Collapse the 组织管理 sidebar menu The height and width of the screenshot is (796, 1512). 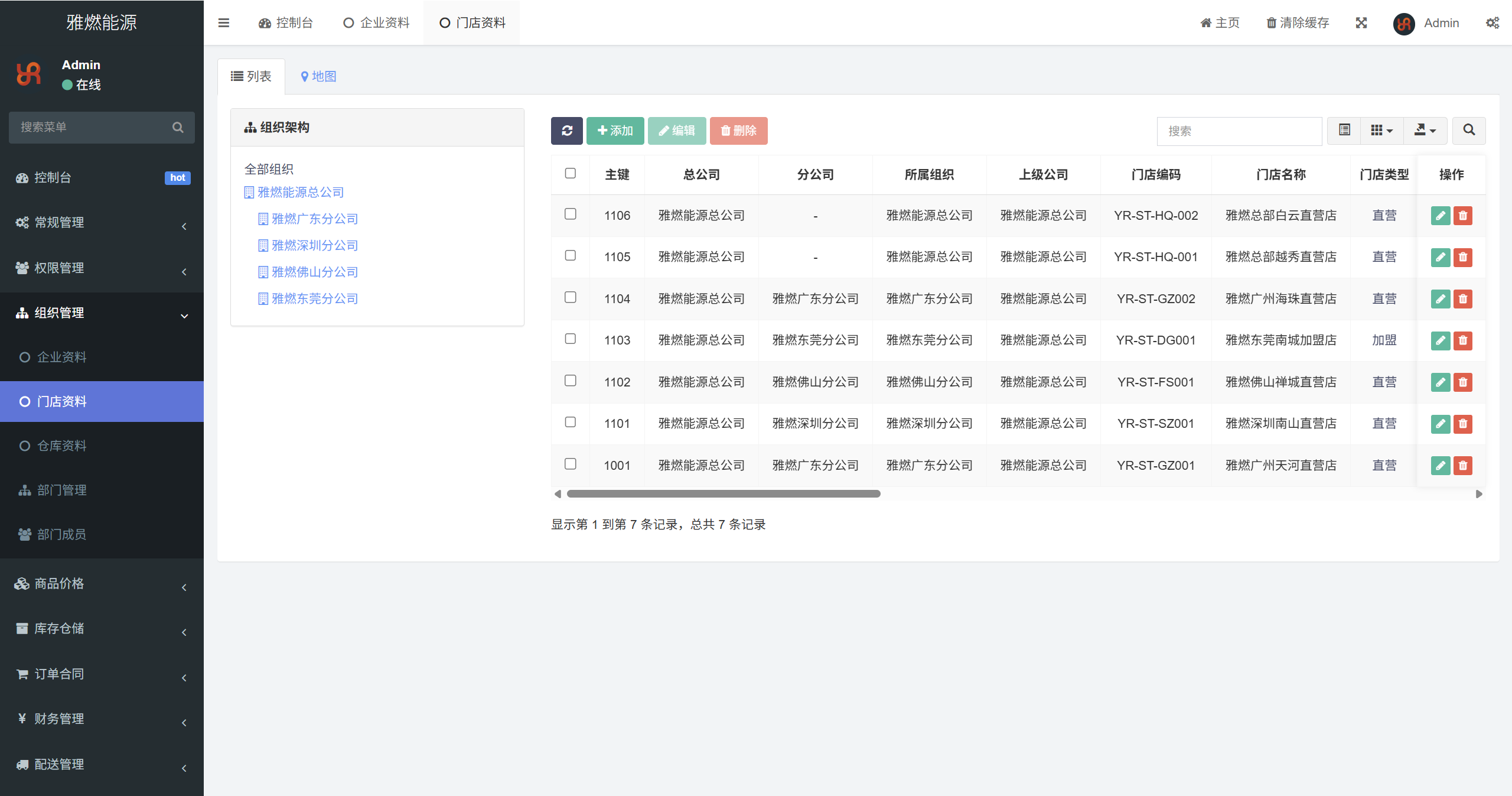pos(102,313)
